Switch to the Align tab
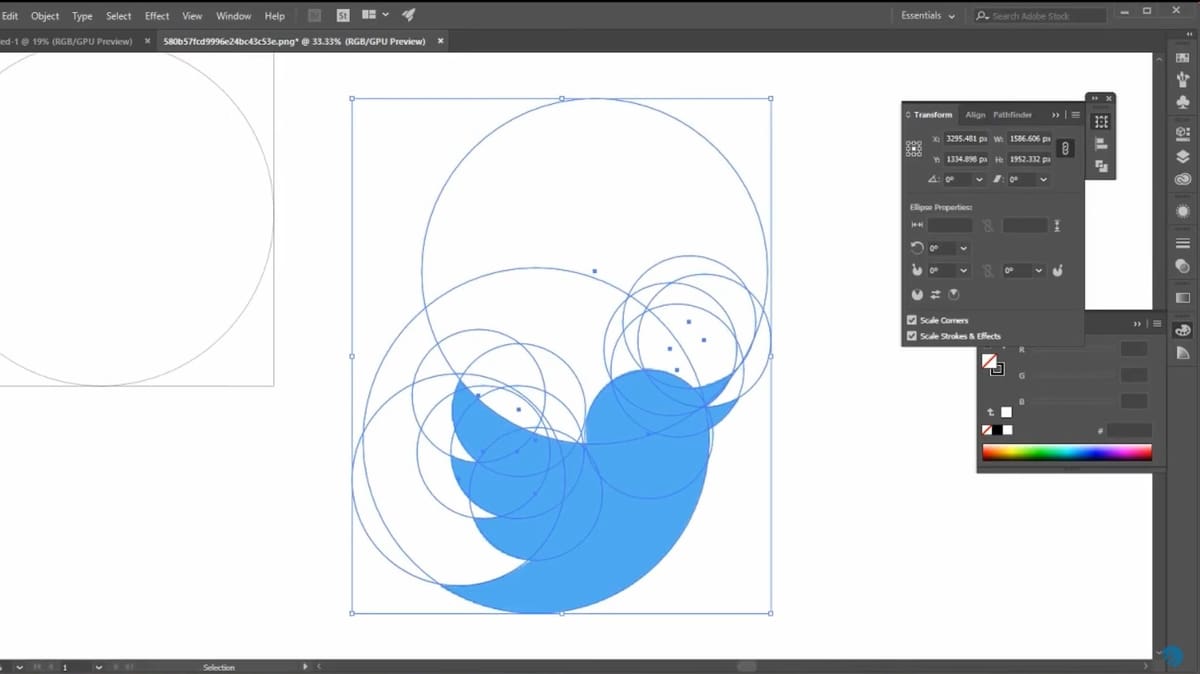Screen dimensions: 1200x674 [x=975, y=115]
